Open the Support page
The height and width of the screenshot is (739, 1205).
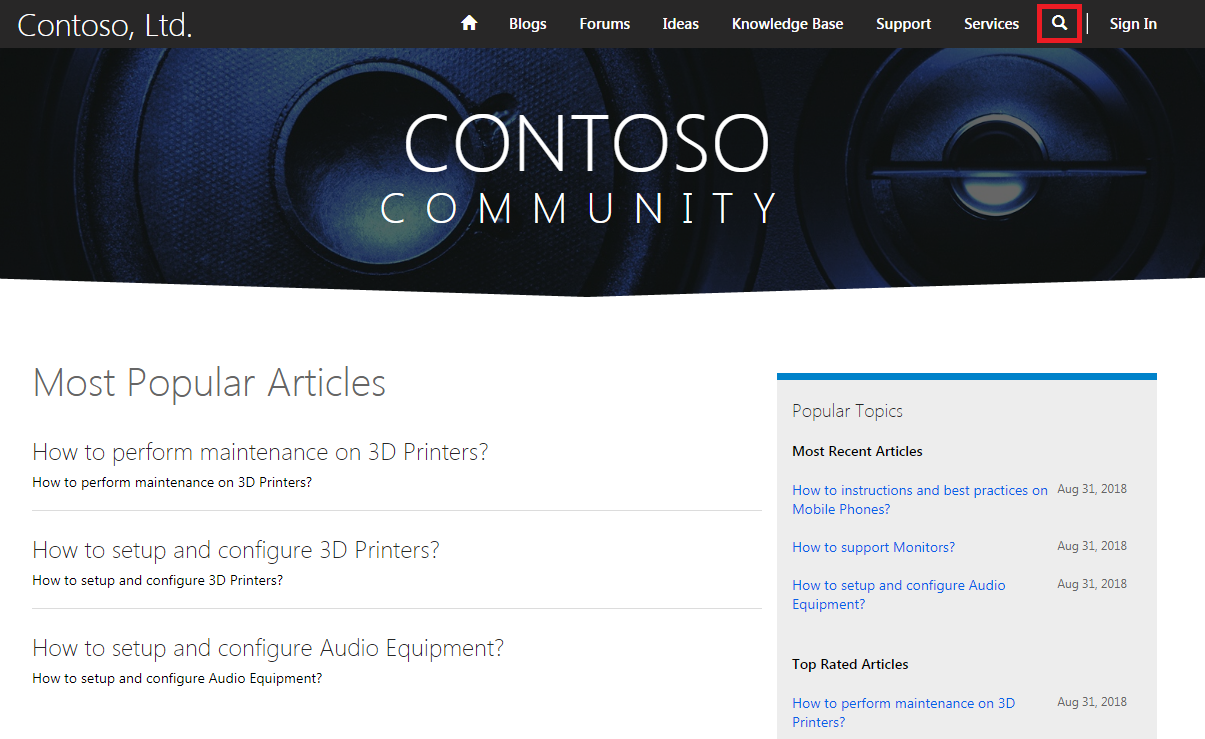click(x=904, y=24)
